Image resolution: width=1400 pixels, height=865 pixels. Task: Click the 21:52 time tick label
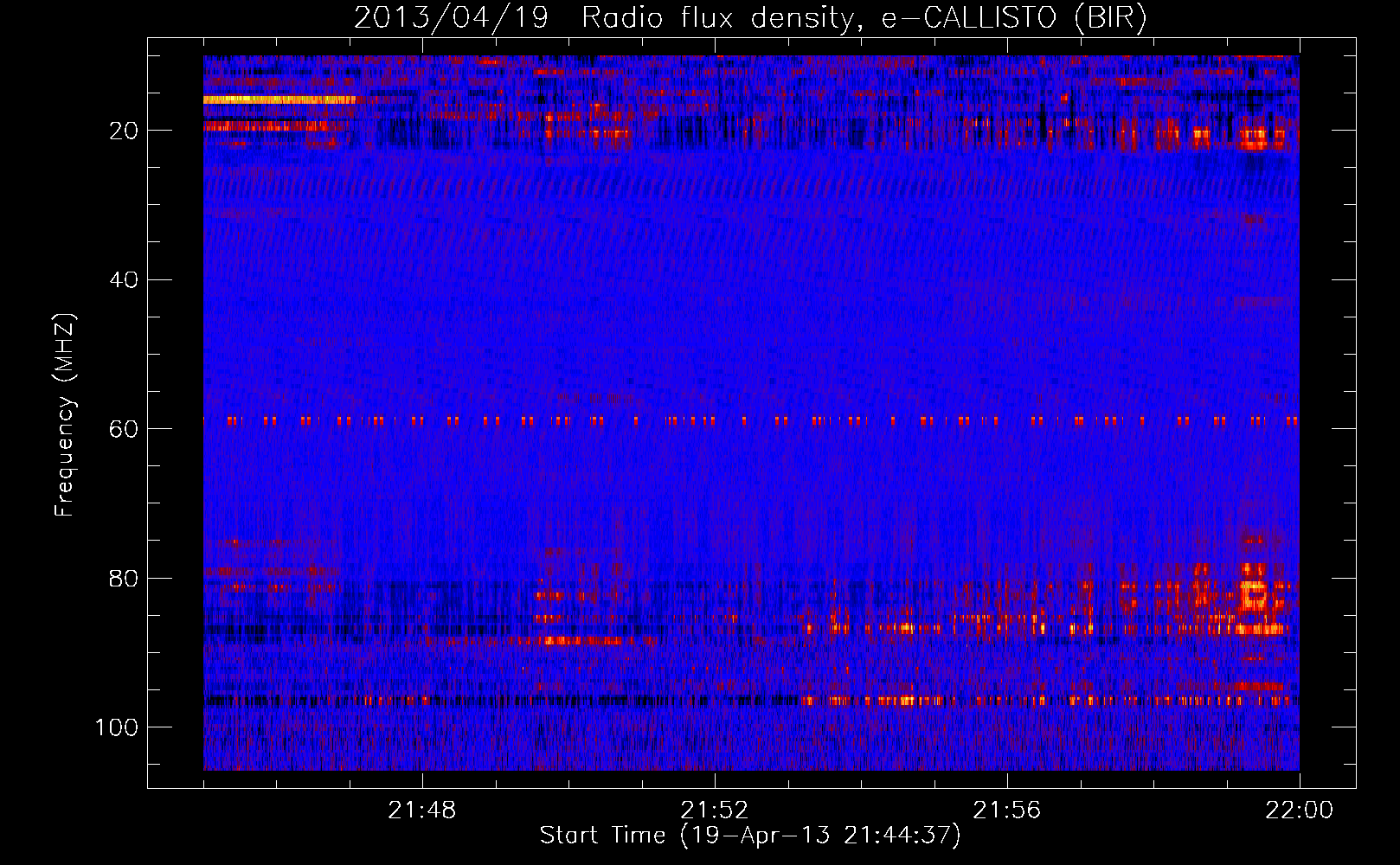pos(715,811)
